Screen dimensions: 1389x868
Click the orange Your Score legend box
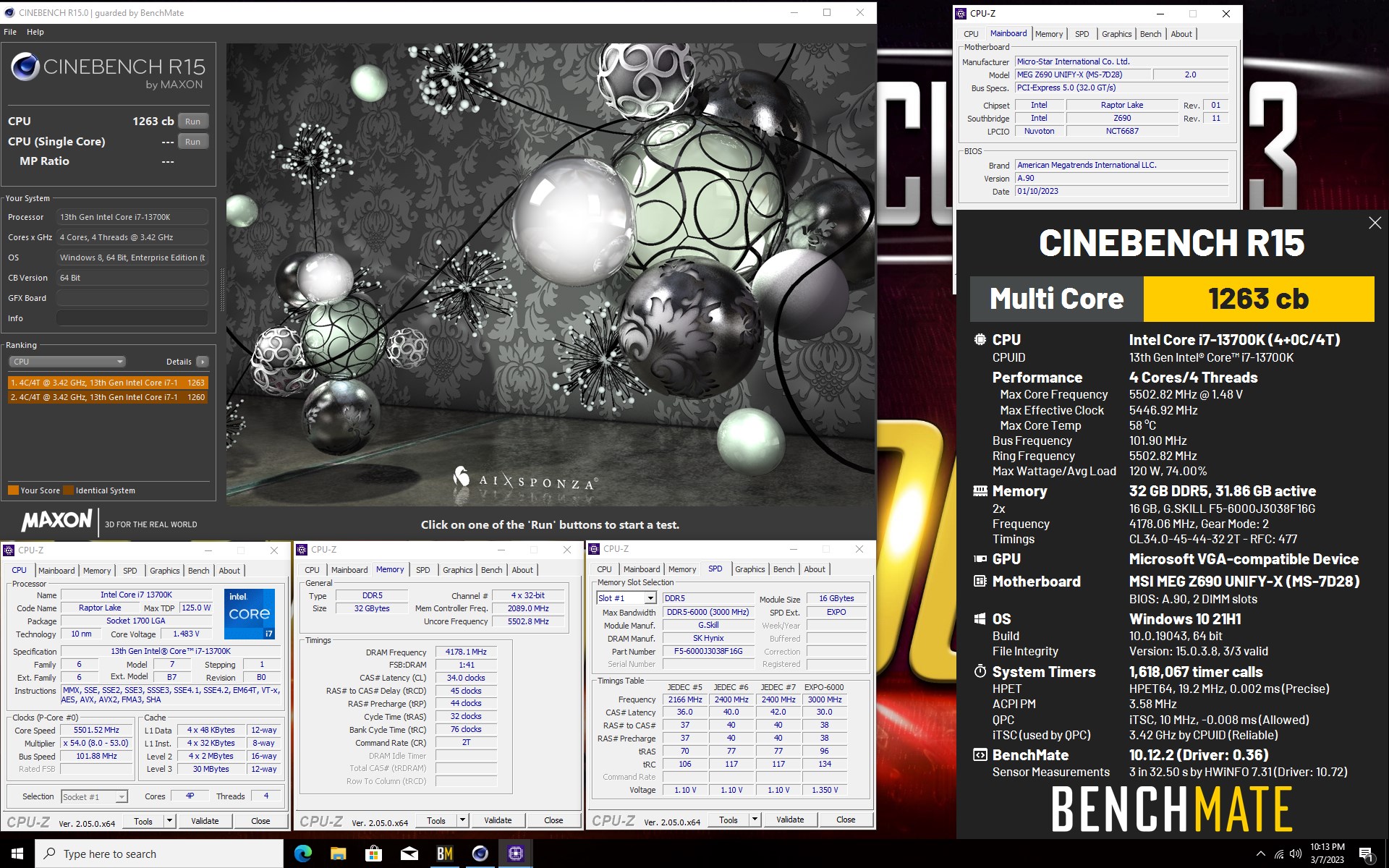pos(13,490)
